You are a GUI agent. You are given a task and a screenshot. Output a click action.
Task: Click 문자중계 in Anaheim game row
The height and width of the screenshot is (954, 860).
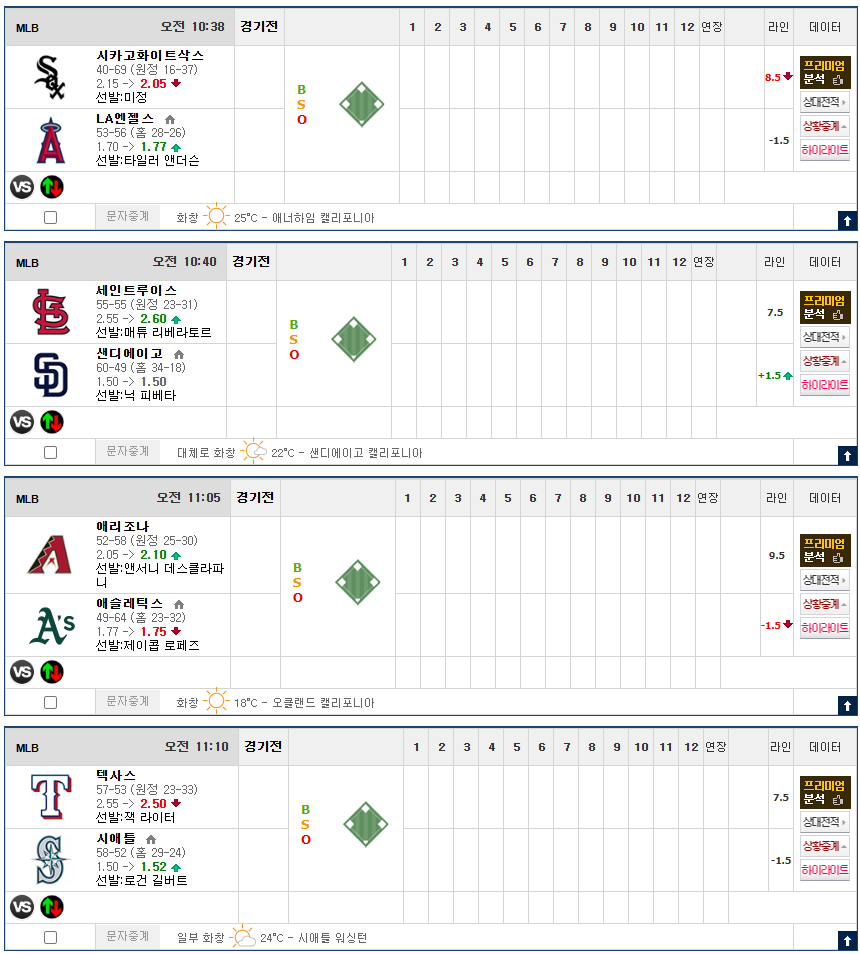click(128, 216)
